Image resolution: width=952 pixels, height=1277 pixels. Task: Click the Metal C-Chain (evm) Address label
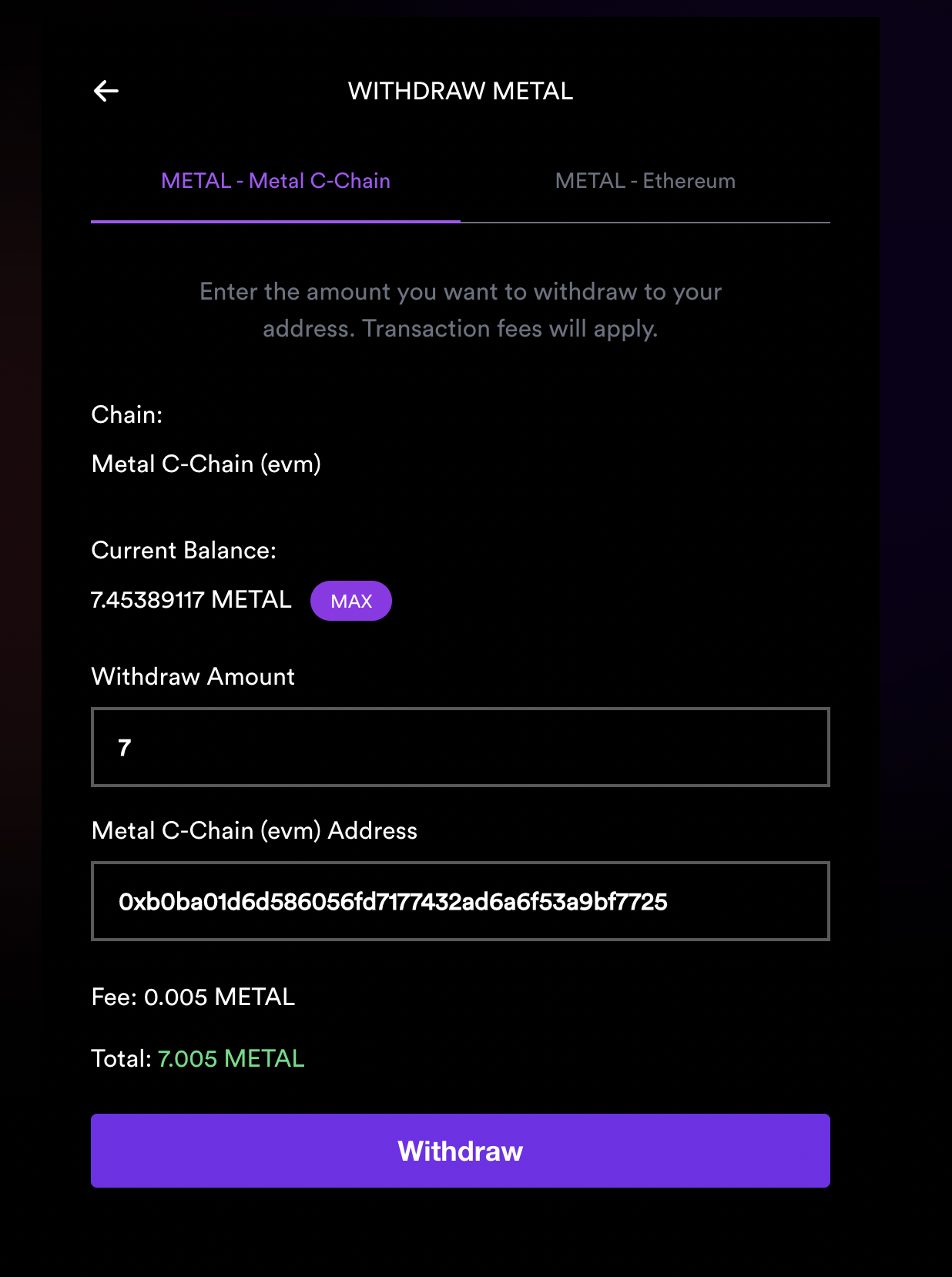254,830
